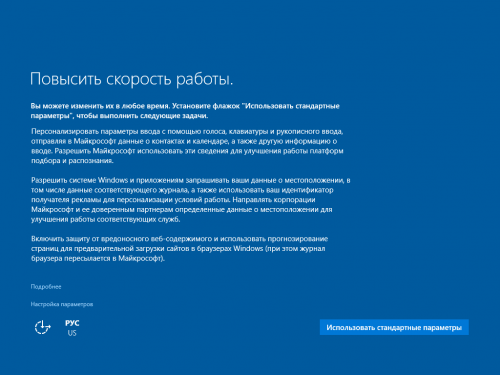Click the line ending with браузера пересылается в Майкрософт
The image size is (500, 375).
pos(98,258)
